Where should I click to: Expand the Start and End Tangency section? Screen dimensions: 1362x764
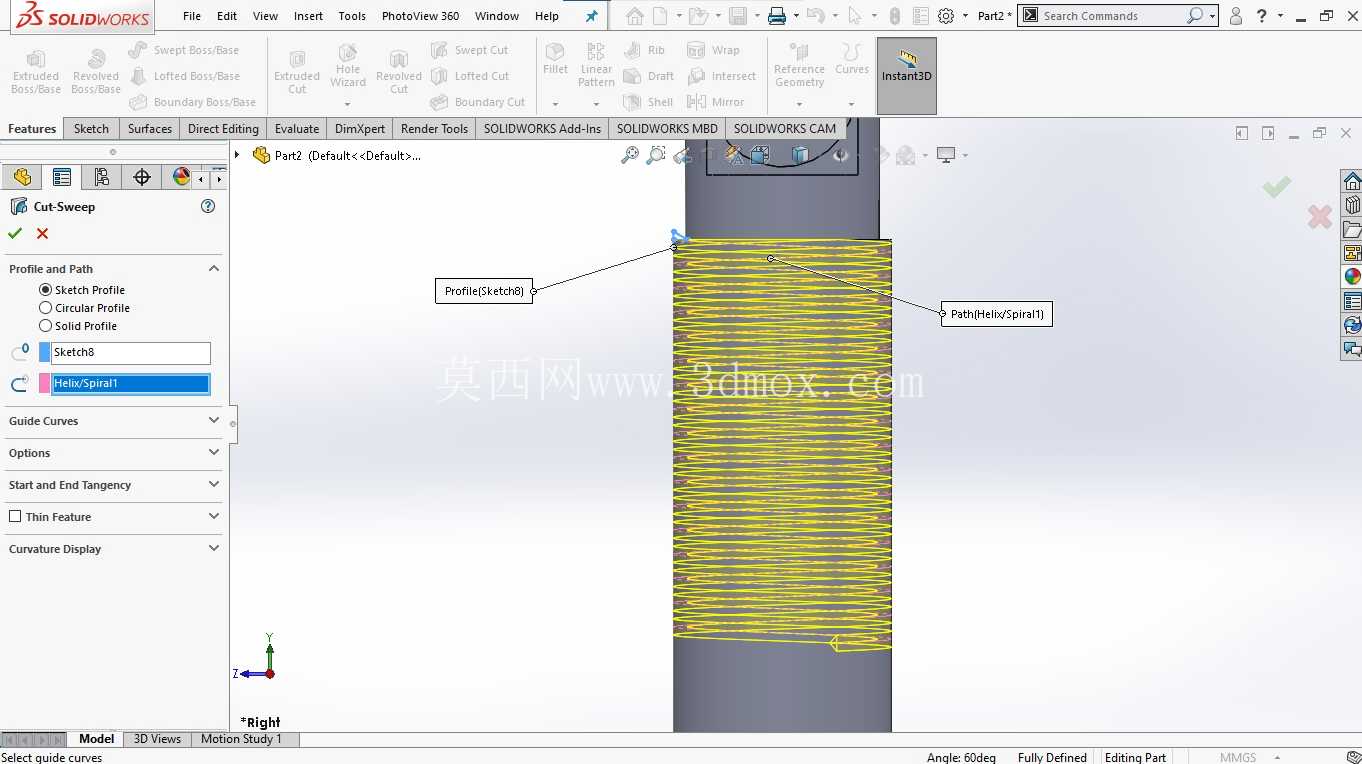[x=214, y=485]
